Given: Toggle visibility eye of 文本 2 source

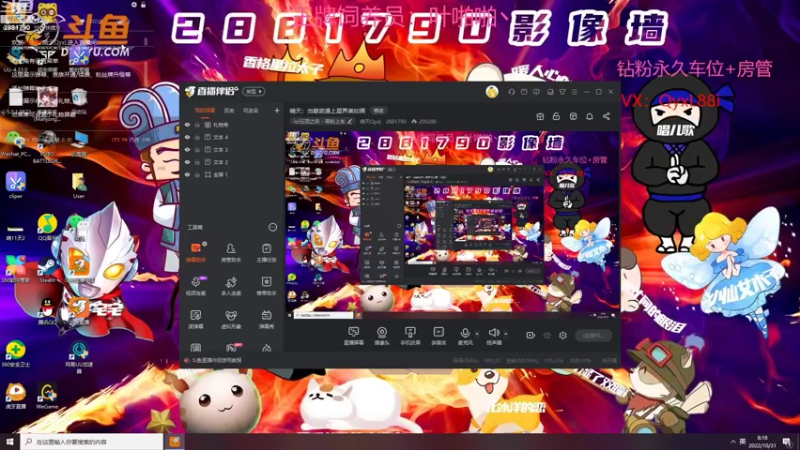Looking at the screenshot, I should (x=187, y=162).
